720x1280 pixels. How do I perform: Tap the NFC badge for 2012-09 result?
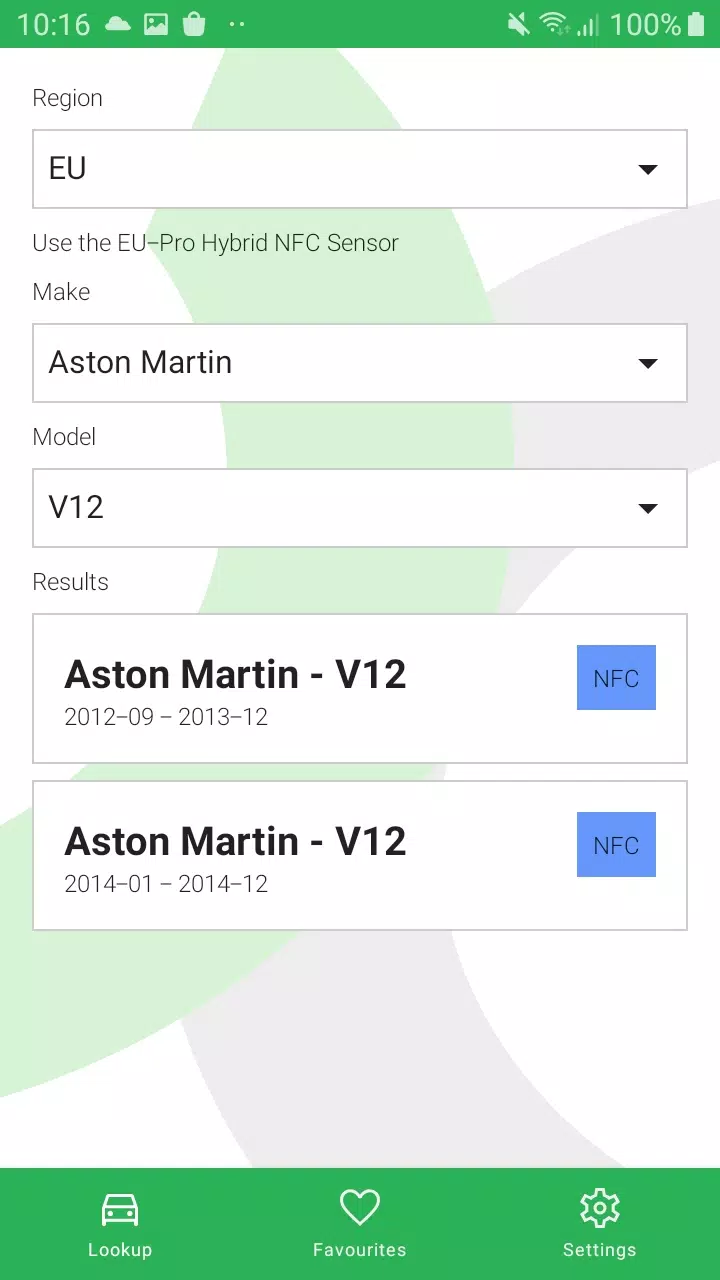(x=616, y=678)
